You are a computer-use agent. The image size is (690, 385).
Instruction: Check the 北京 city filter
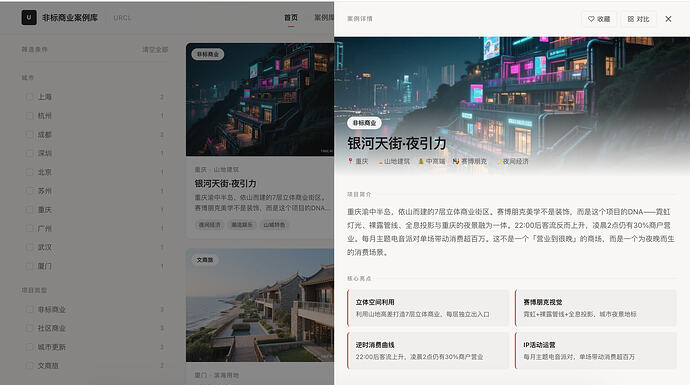pos(29,172)
